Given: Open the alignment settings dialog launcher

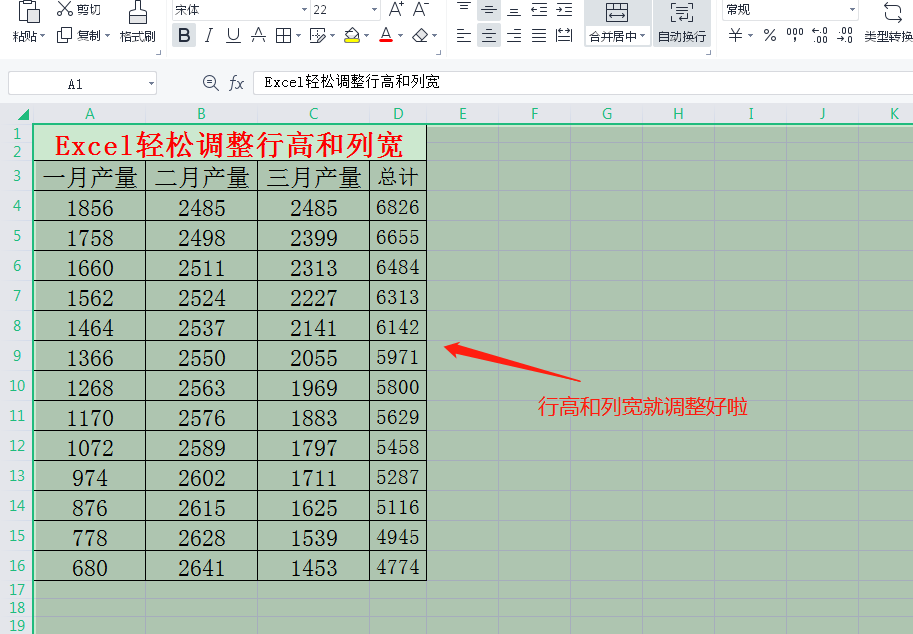Looking at the screenshot, I should pyautogui.click(x=709, y=52).
